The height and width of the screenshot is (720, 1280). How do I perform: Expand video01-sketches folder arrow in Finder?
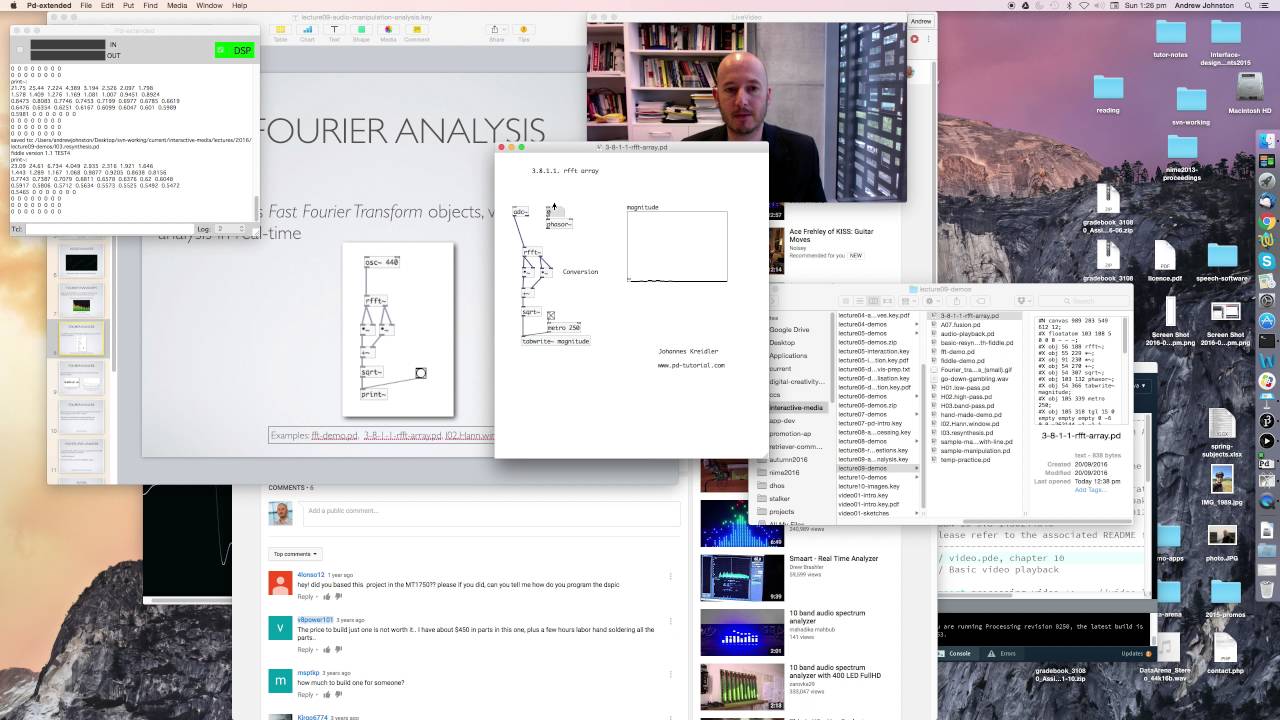[x=917, y=513]
